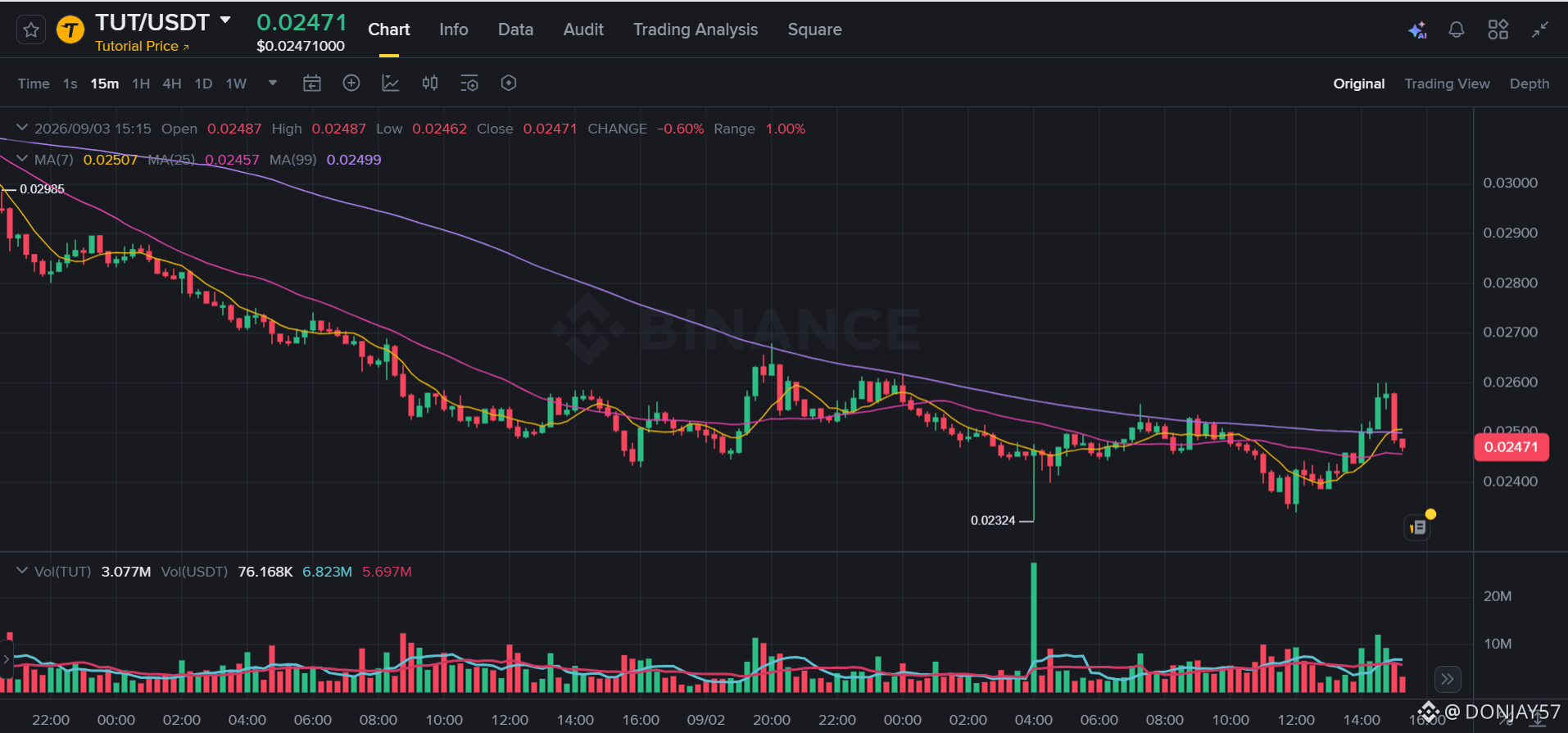Select the 1H time interval
The width and height of the screenshot is (1568, 733).
click(x=141, y=84)
